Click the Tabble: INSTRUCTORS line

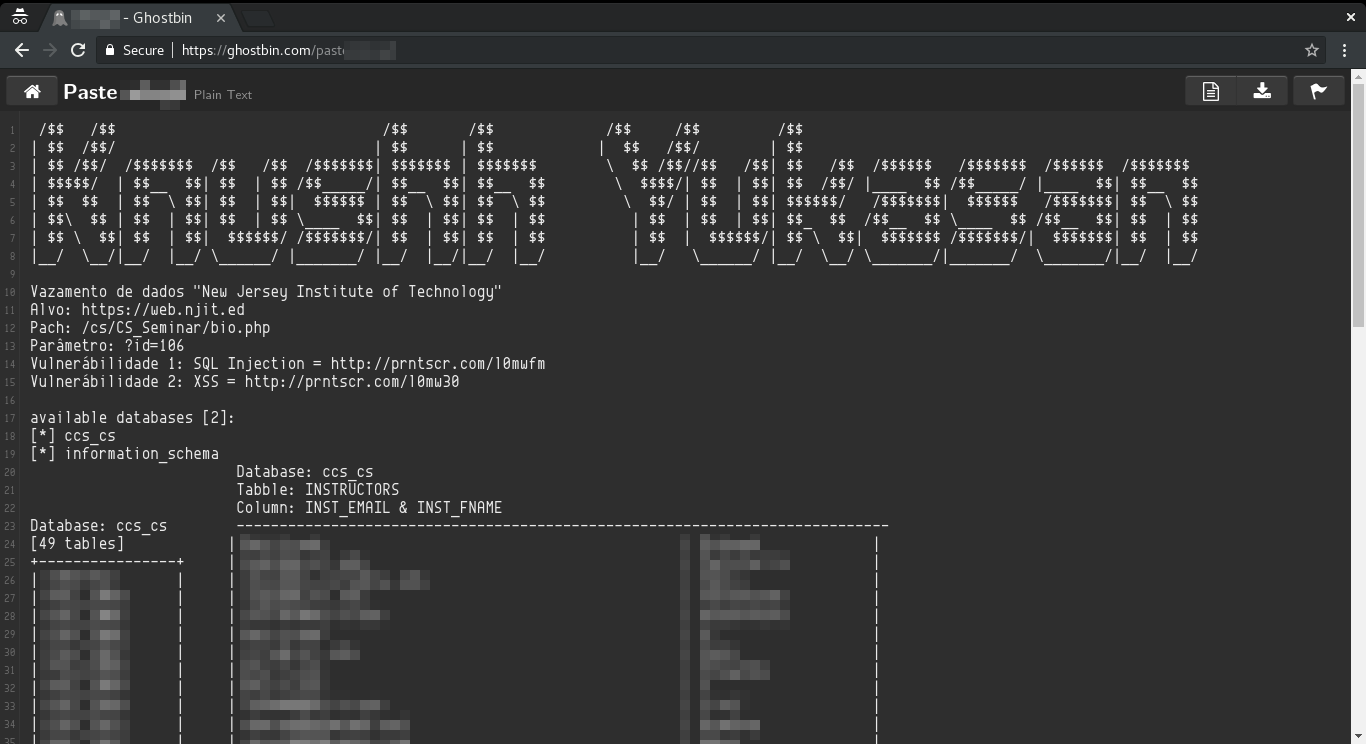(318, 490)
